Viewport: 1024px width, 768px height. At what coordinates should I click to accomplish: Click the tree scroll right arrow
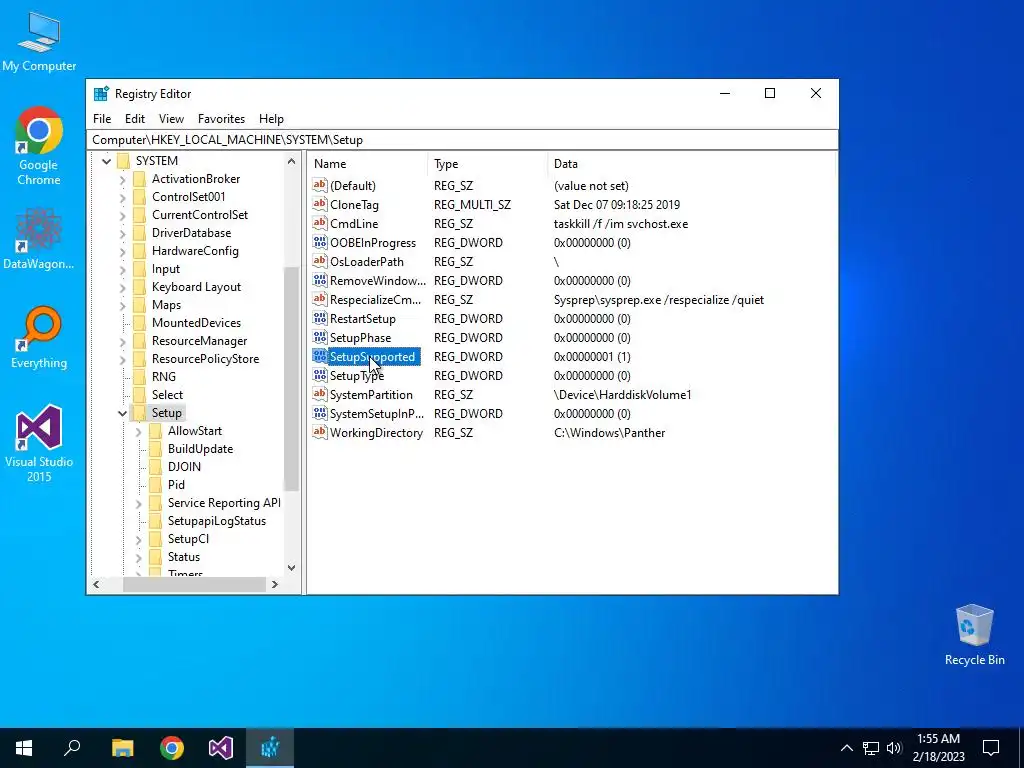[275, 584]
